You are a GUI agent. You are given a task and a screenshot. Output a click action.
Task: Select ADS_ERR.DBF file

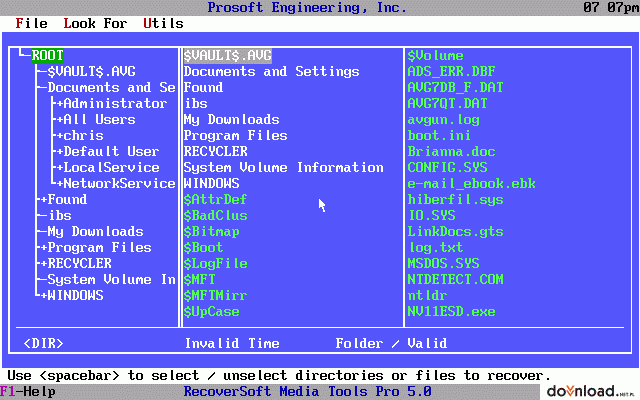pos(451,71)
